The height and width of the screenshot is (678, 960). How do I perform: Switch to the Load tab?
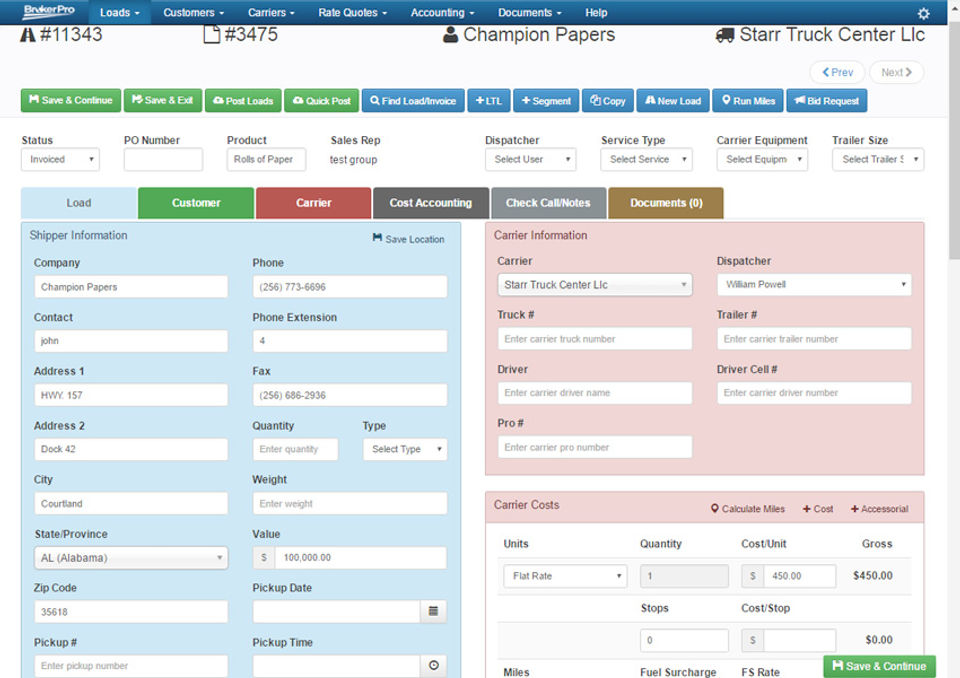point(78,203)
